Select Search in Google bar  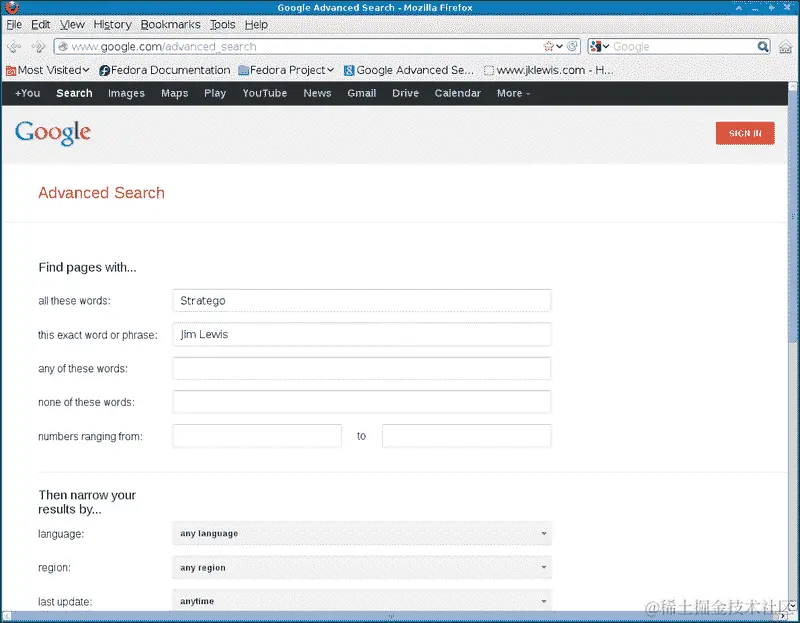(74, 93)
